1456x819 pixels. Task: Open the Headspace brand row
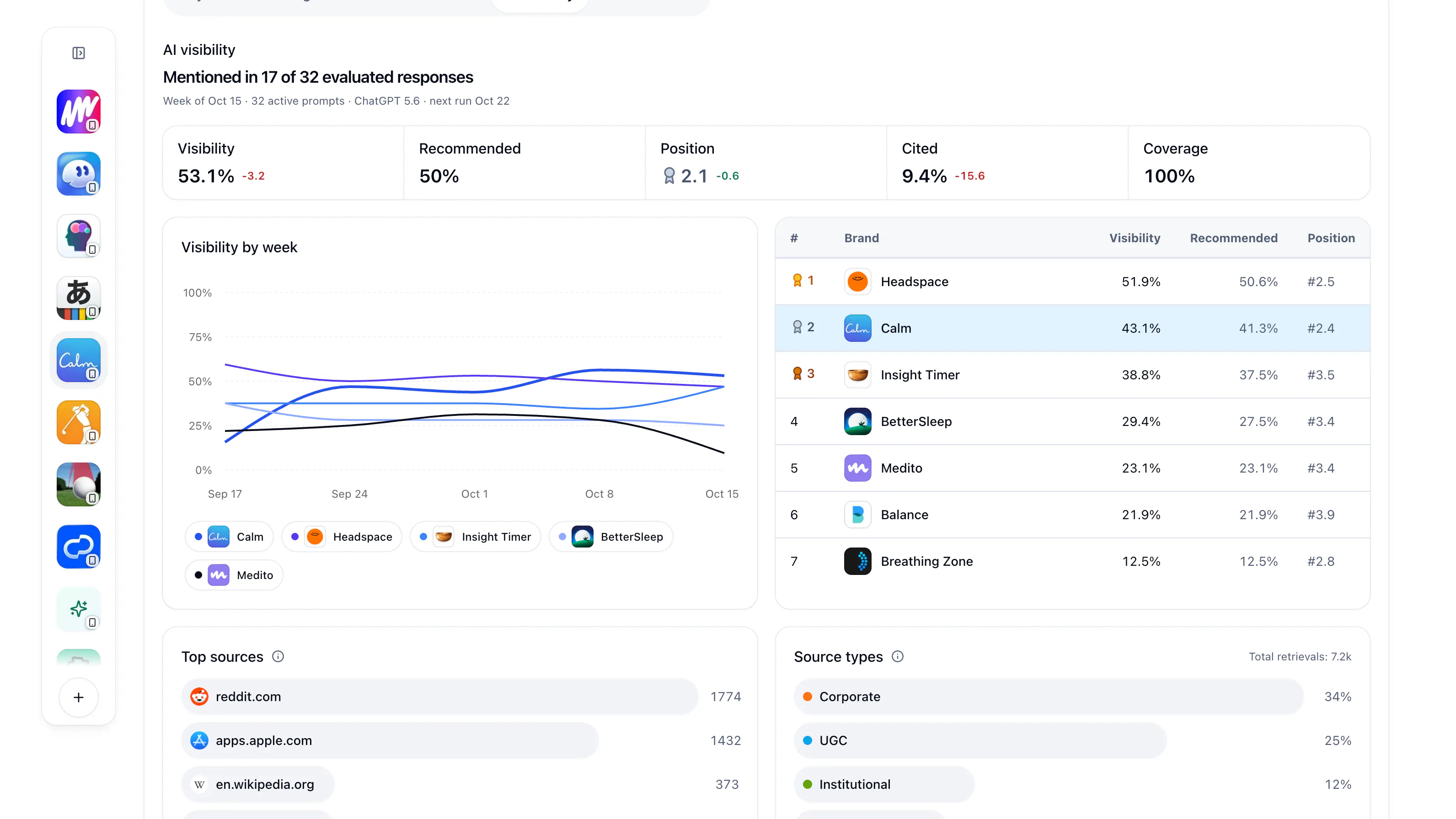(x=1072, y=282)
